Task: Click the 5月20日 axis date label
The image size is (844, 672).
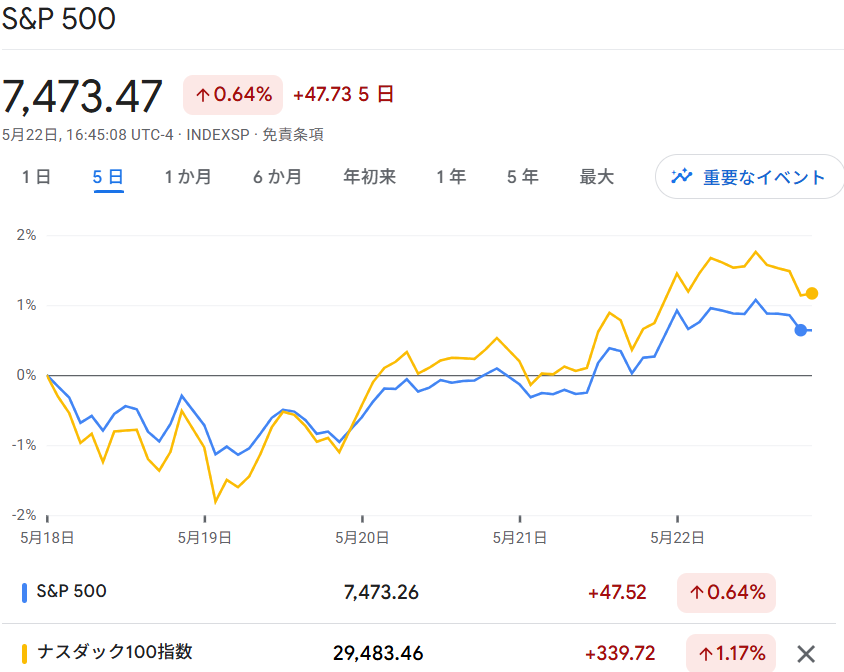Action: click(x=362, y=537)
